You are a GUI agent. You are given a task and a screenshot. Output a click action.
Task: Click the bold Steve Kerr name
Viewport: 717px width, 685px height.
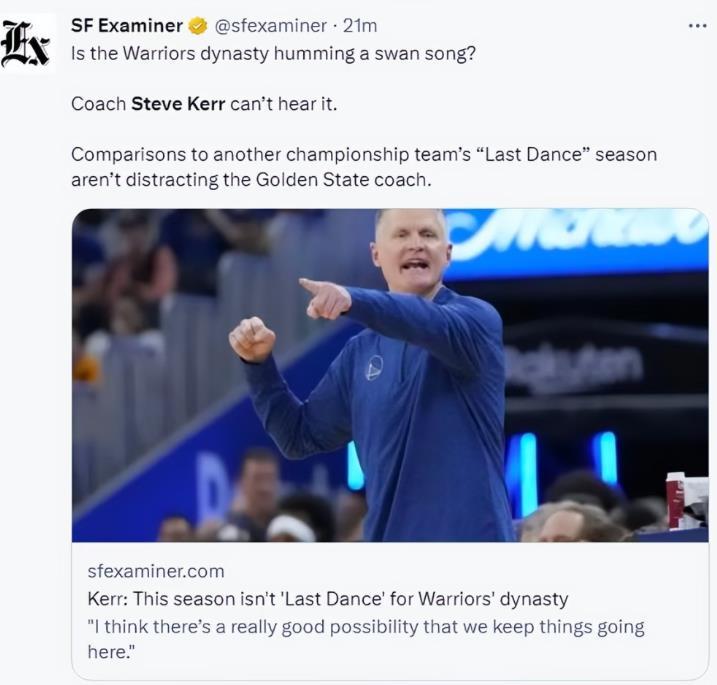(177, 103)
